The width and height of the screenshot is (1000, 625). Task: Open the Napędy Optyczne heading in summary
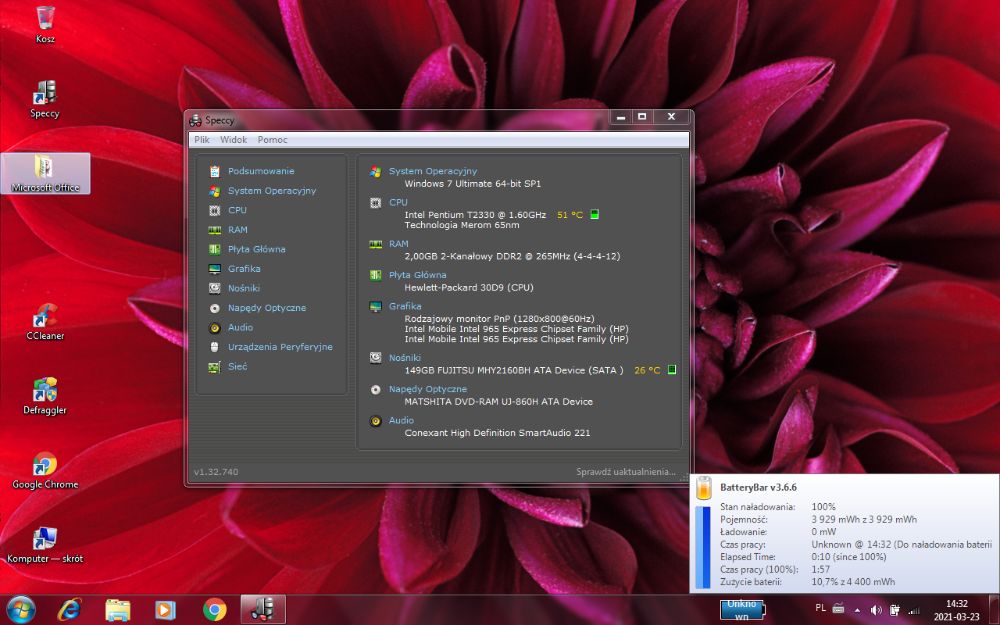click(x=427, y=389)
